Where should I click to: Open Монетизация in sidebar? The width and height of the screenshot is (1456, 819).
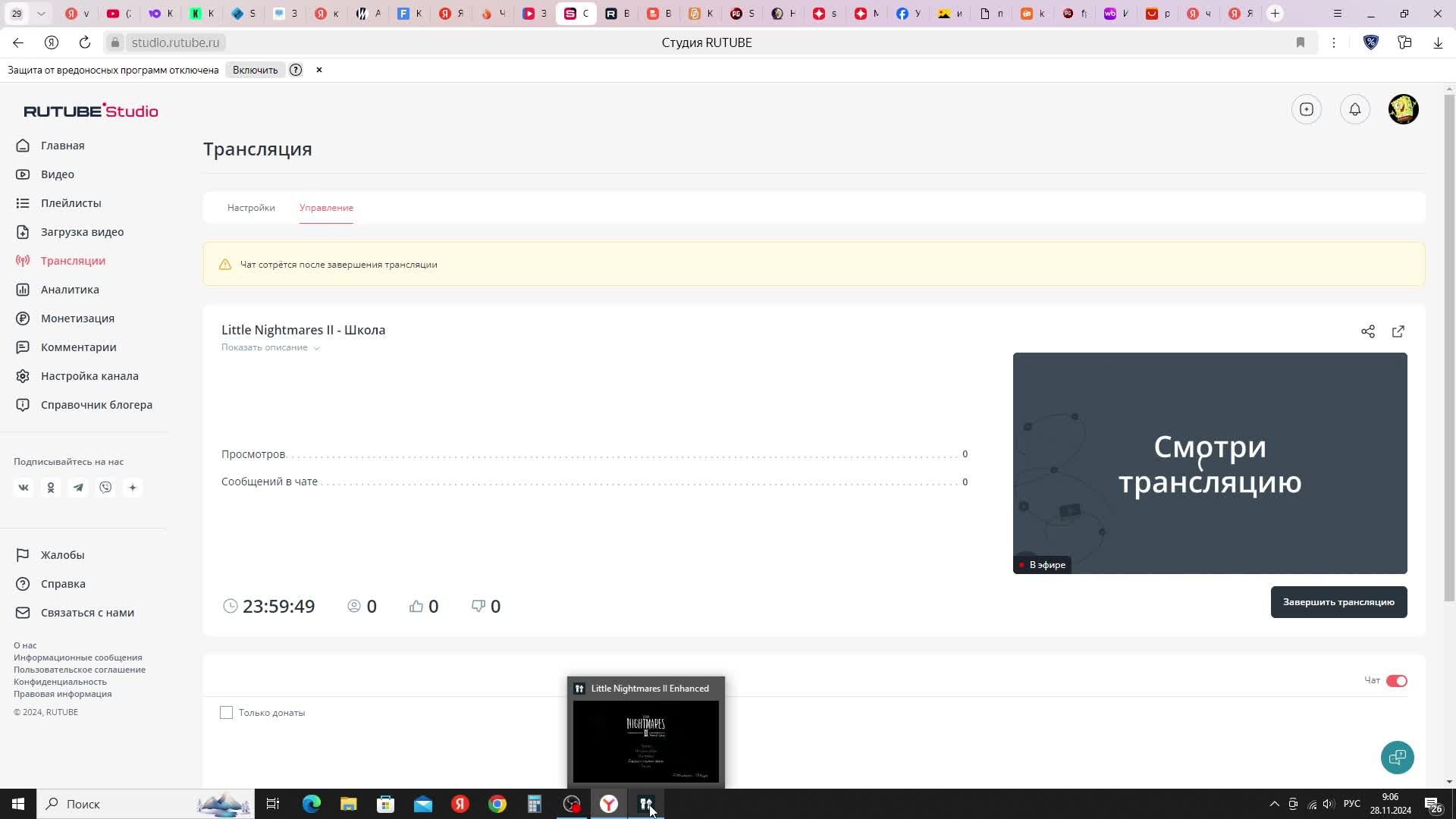(x=77, y=318)
